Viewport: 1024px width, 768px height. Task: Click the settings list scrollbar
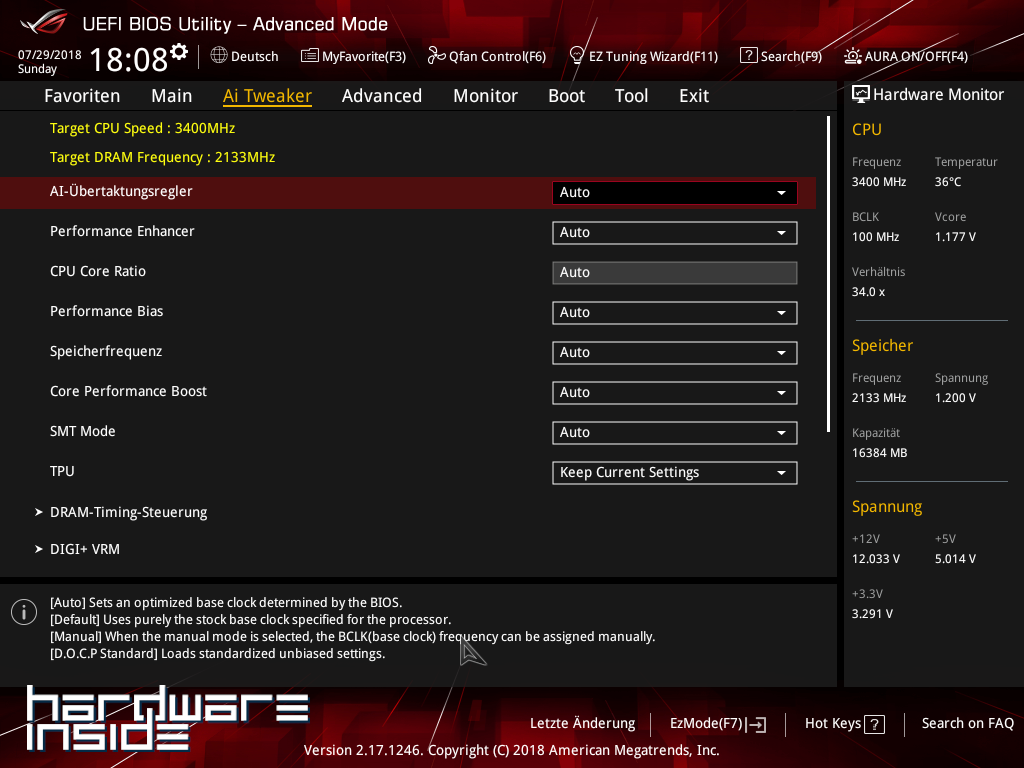pyautogui.click(x=828, y=274)
